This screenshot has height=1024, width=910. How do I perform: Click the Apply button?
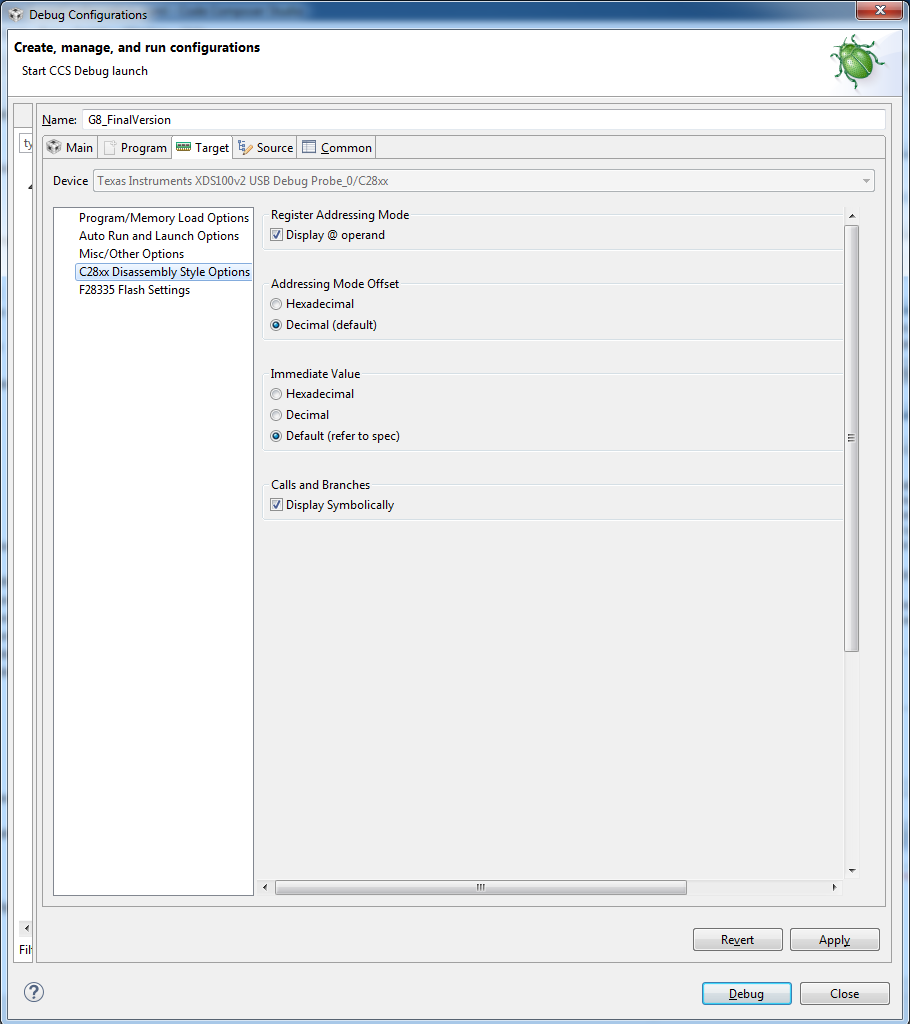click(834, 939)
